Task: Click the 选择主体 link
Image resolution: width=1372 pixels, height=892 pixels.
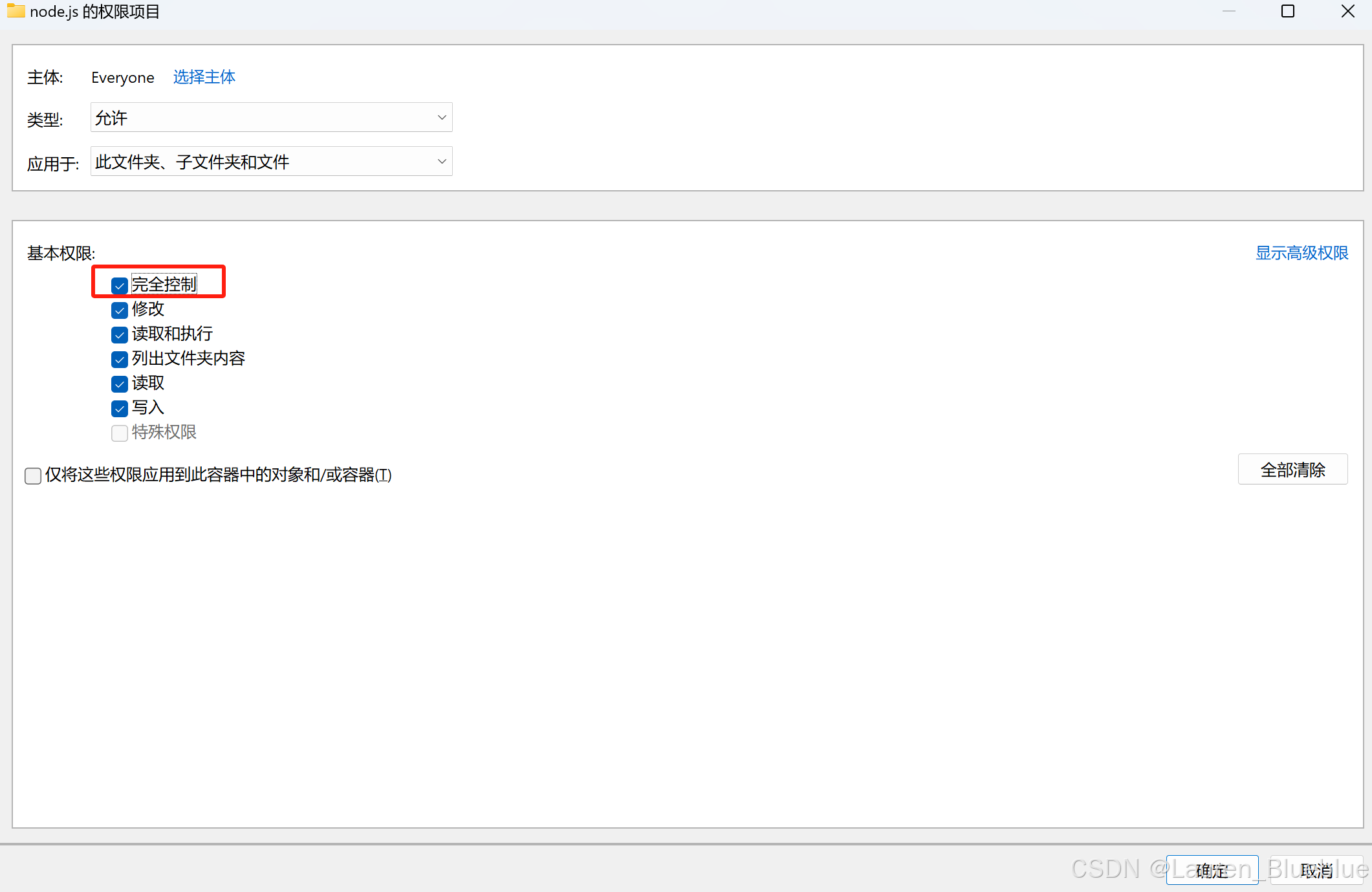Action: (204, 77)
